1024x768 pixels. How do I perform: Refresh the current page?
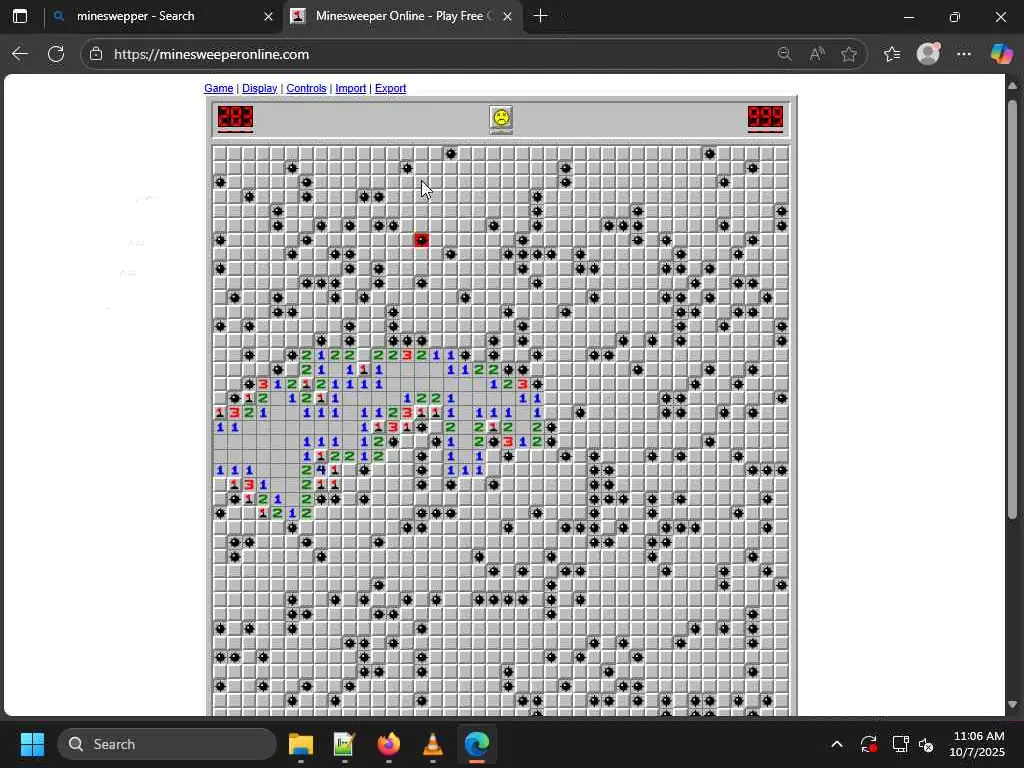(56, 54)
